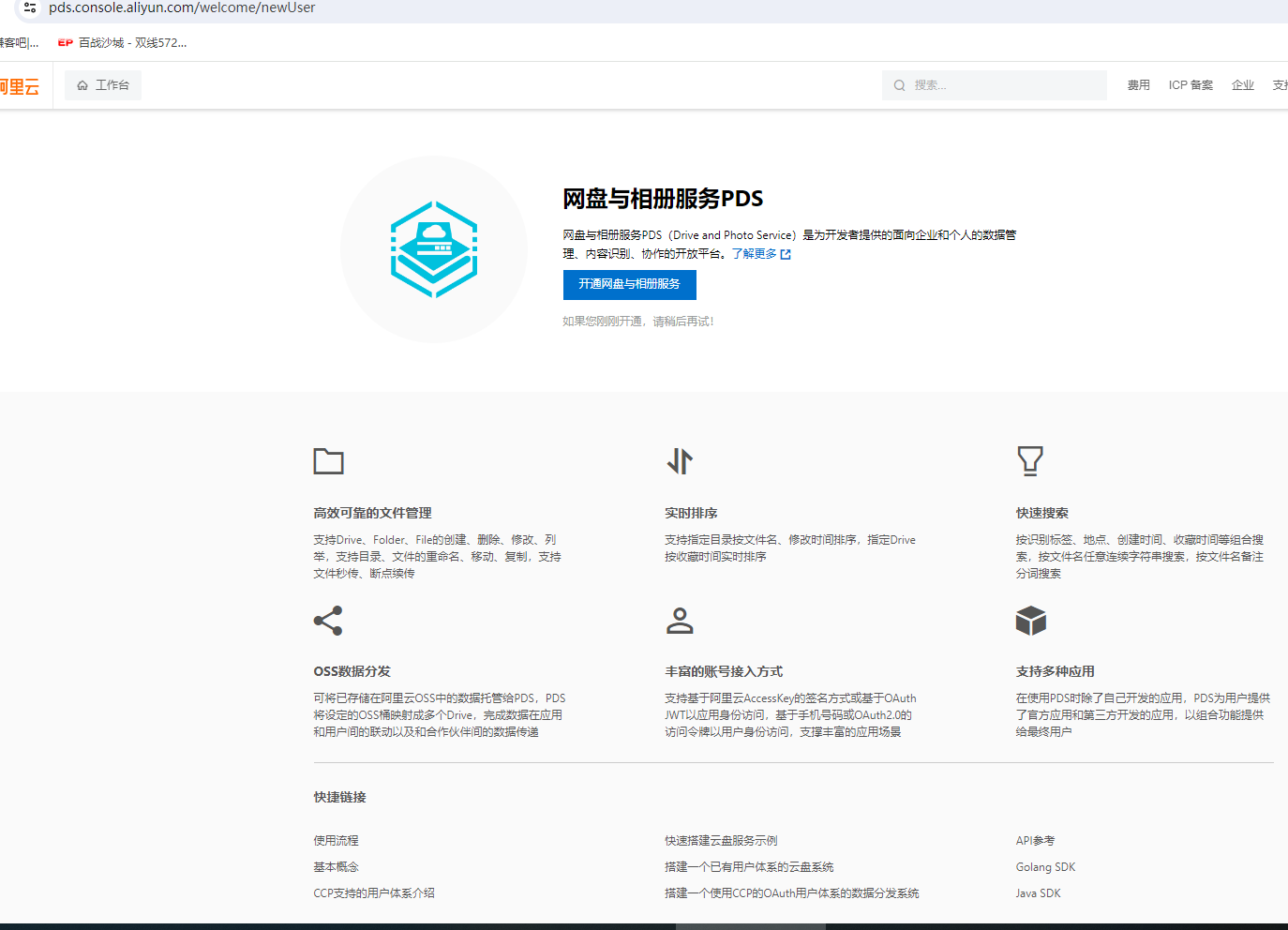1288x930 pixels.
Task: Click the 开通网盘与相册服务 button
Action: pyautogui.click(x=630, y=285)
